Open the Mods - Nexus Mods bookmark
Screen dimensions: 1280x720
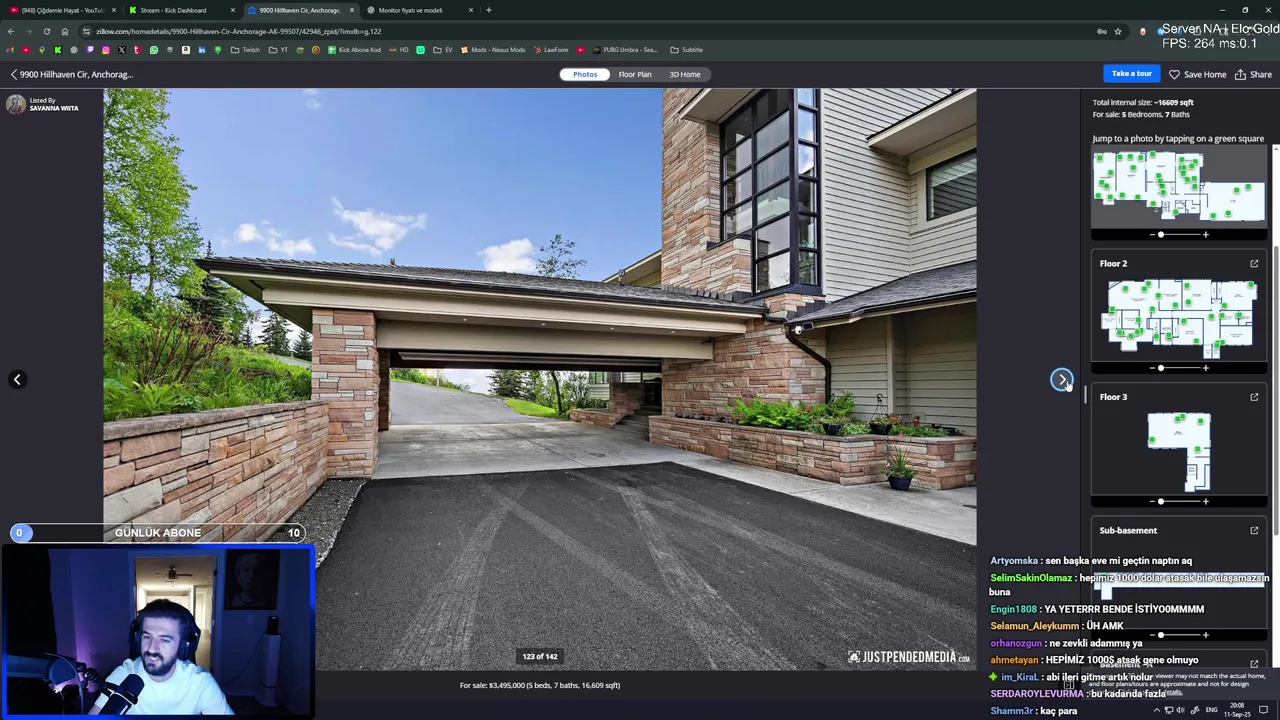492,50
